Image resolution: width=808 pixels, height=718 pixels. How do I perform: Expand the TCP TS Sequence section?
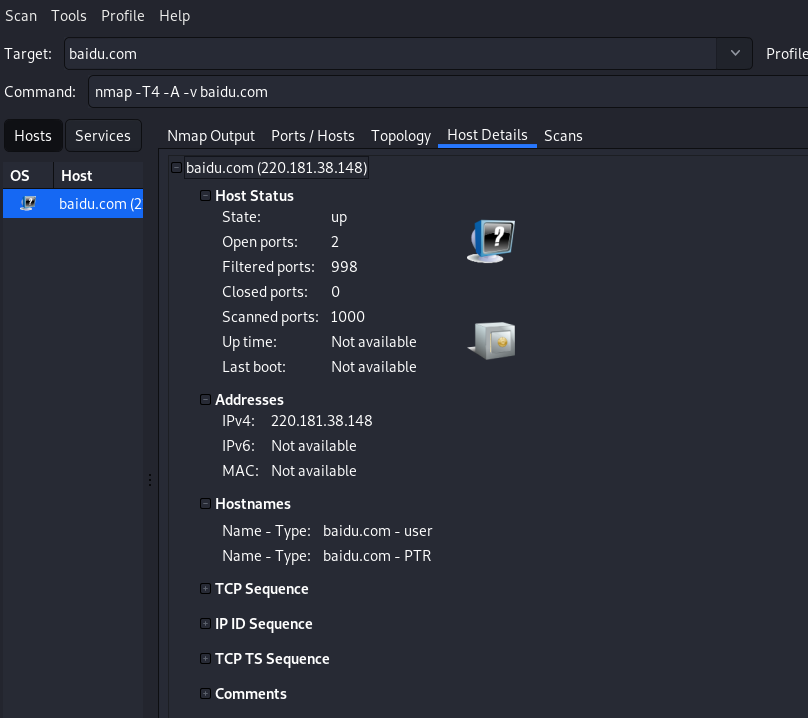click(205, 659)
